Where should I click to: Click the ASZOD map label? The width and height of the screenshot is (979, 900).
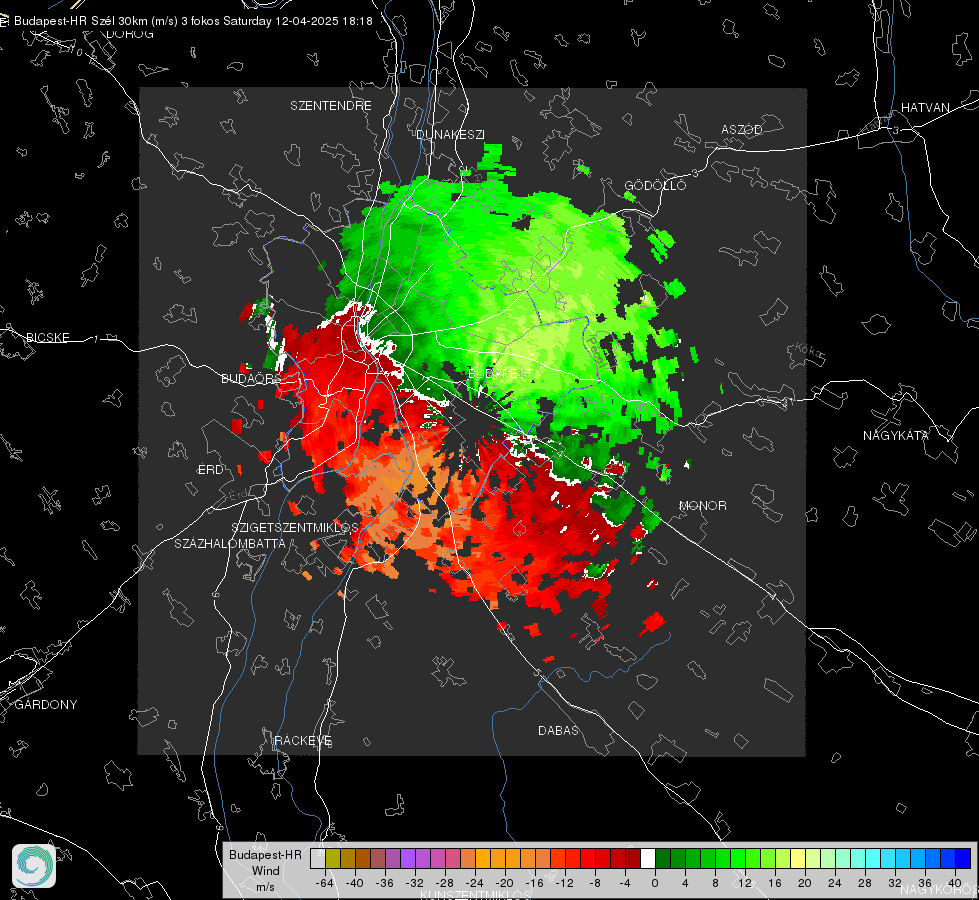tap(742, 129)
